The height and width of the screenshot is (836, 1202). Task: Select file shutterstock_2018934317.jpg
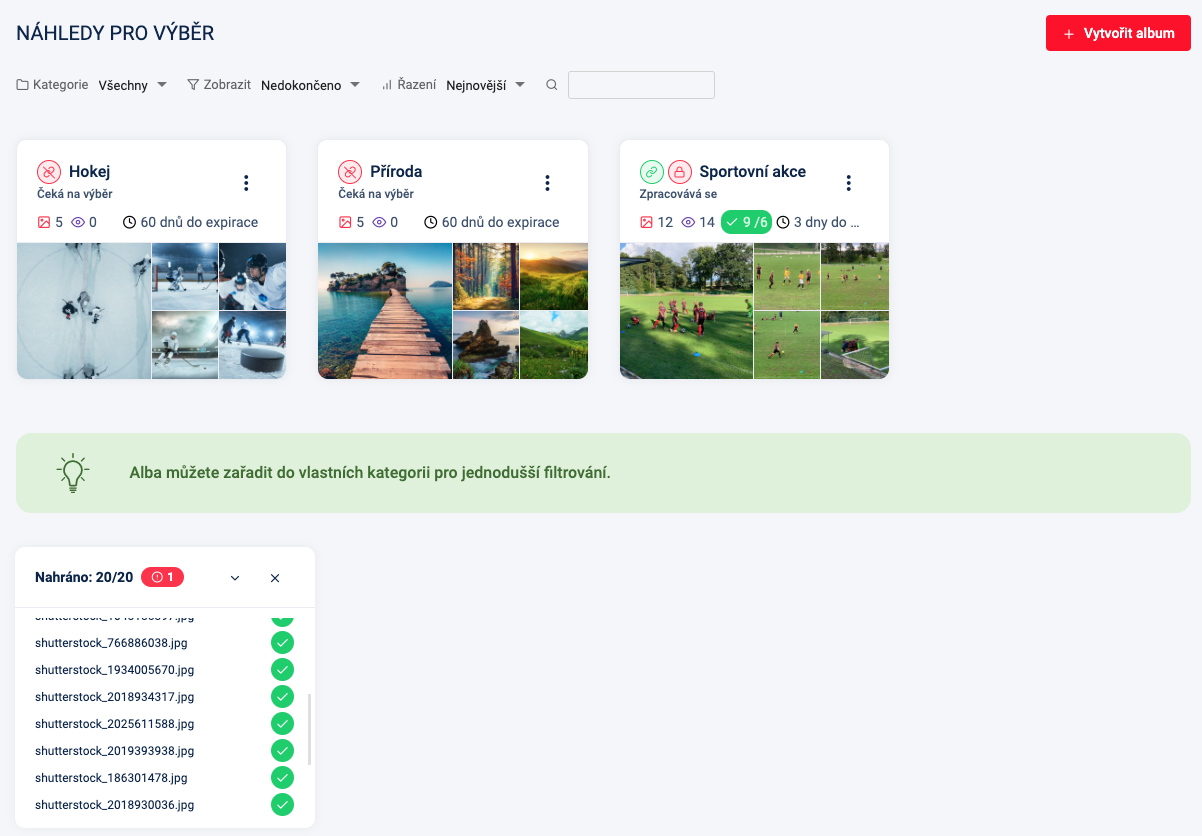(114, 697)
